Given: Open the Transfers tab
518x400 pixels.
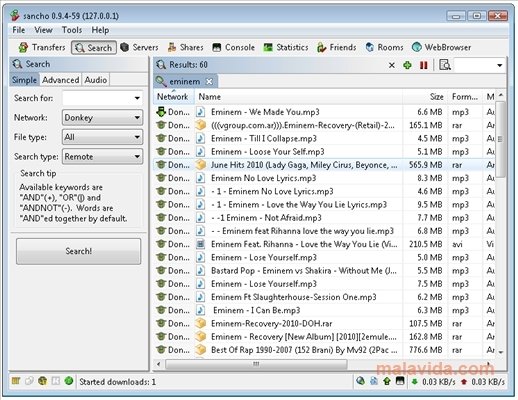Looking at the screenshot, I should [x=42, y=47].
